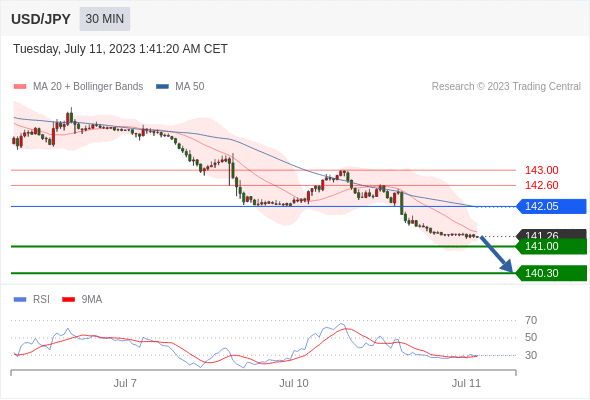The image size is (590, 400).
Task: Click the blue MA 50 legend swatch
Action: [162, 87]
